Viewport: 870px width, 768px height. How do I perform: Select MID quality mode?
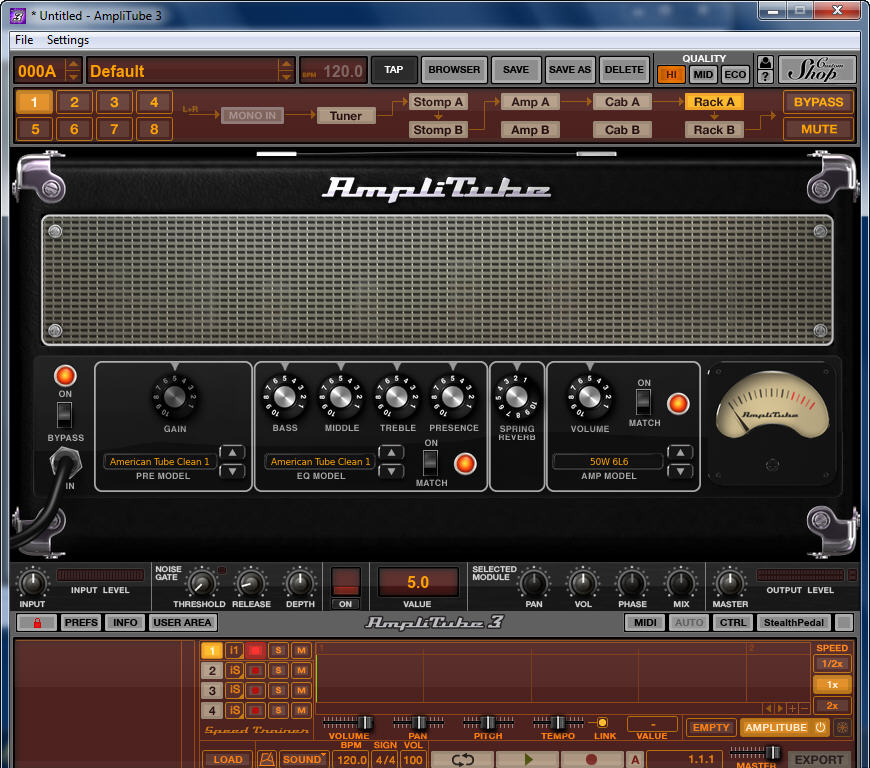(703, 74)
